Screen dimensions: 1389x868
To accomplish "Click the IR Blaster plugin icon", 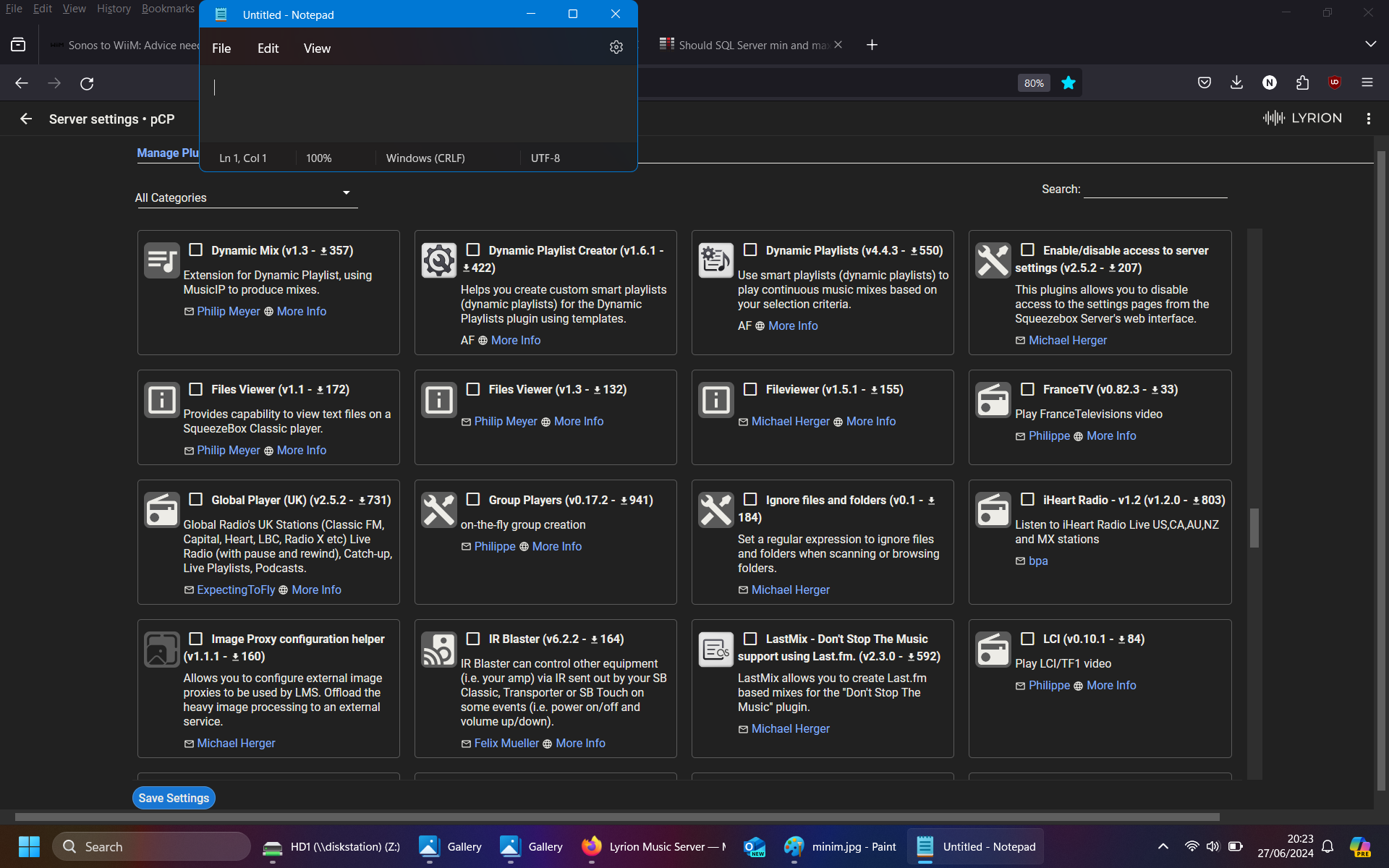I will pyautogui.click(x=438, y=649).
